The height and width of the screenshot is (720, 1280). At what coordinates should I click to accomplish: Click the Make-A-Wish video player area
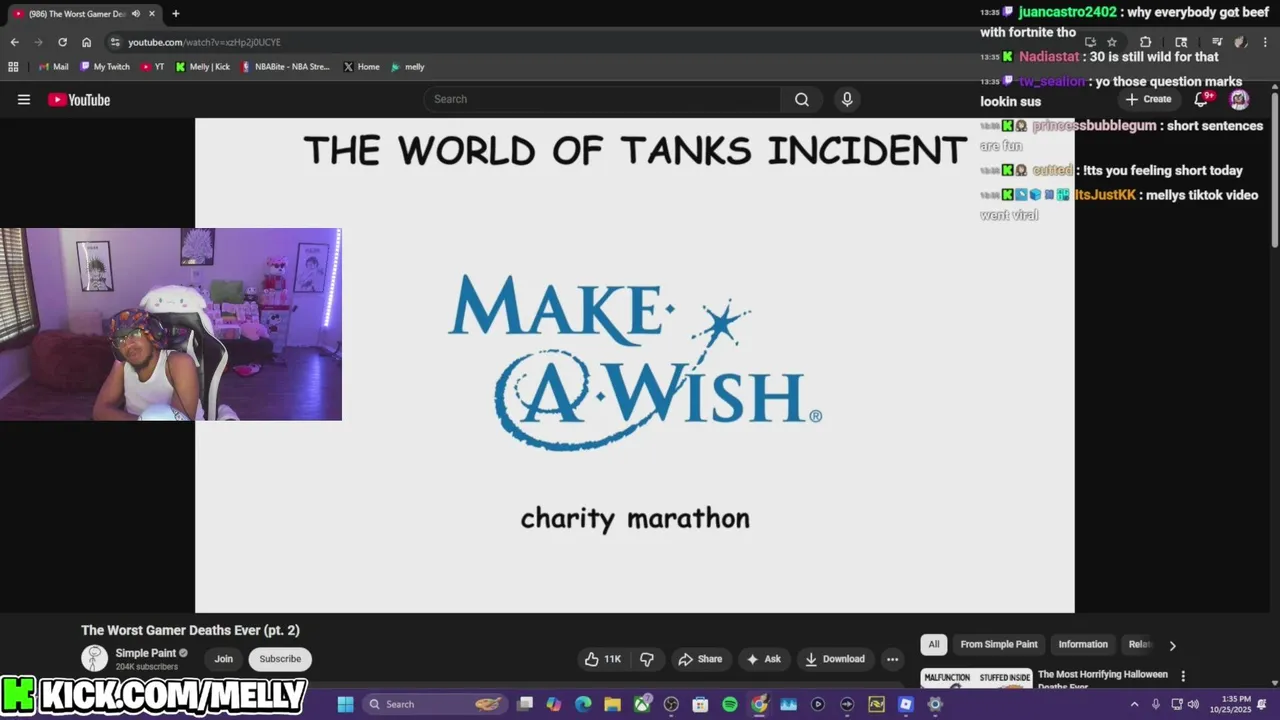tap(635, 365)
